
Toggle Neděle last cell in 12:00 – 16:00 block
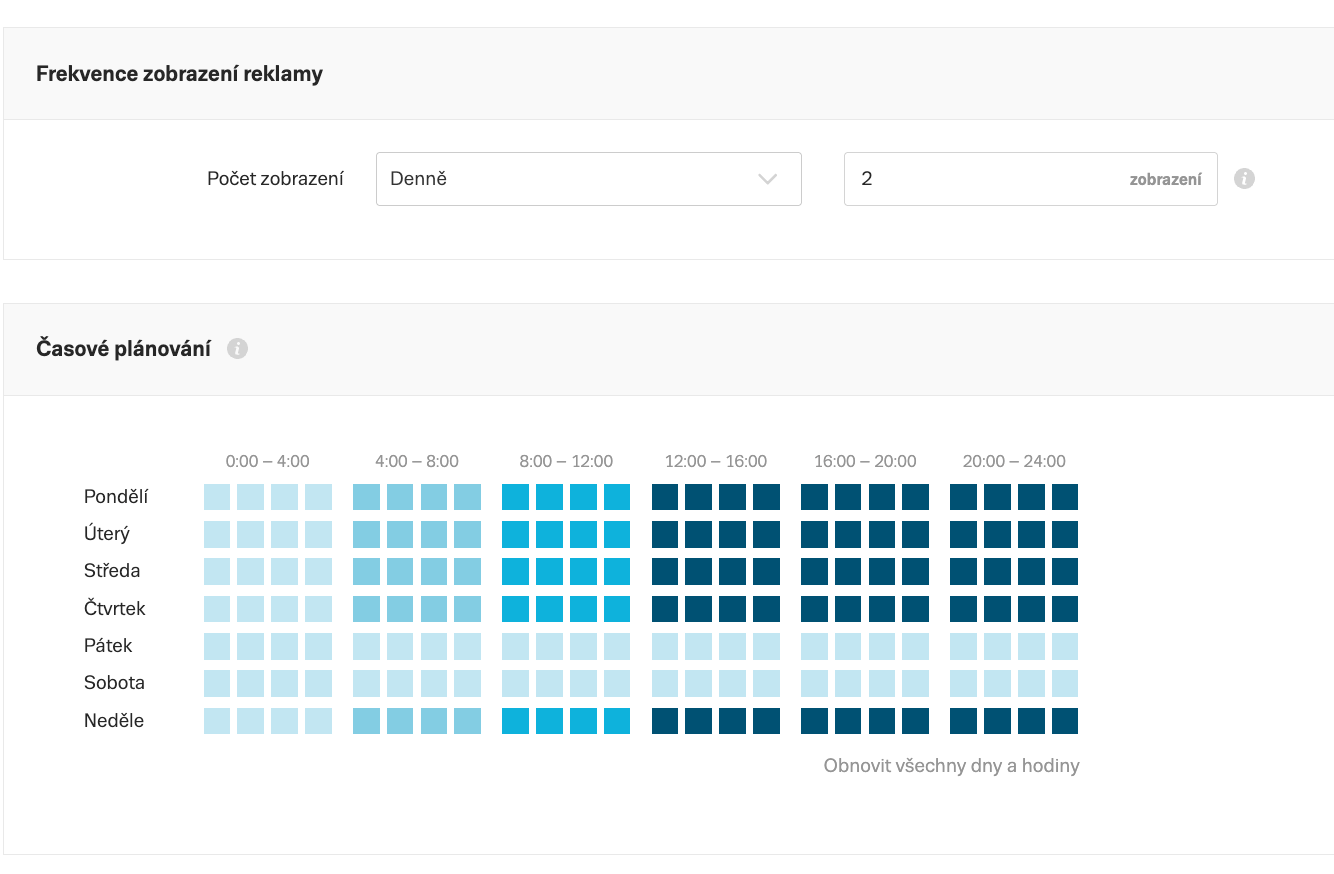tap(766, 721)
